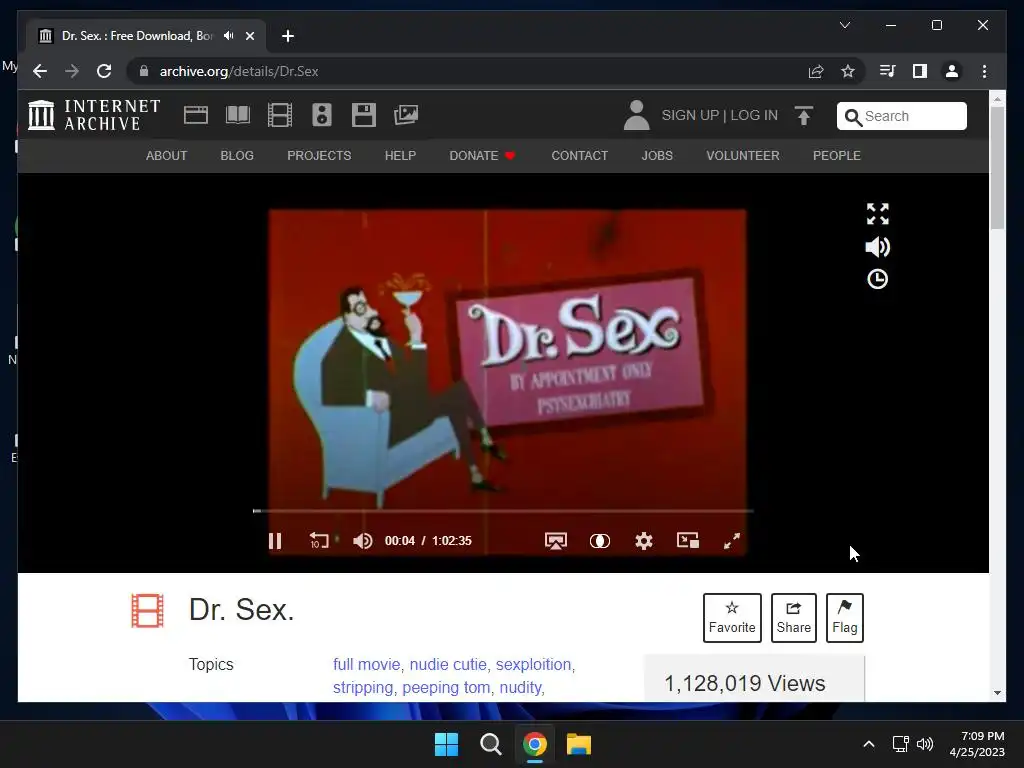The height and width of the screenshot is (768, 1024).
Task: Open the Texts book icon
Action: (238, 115)
